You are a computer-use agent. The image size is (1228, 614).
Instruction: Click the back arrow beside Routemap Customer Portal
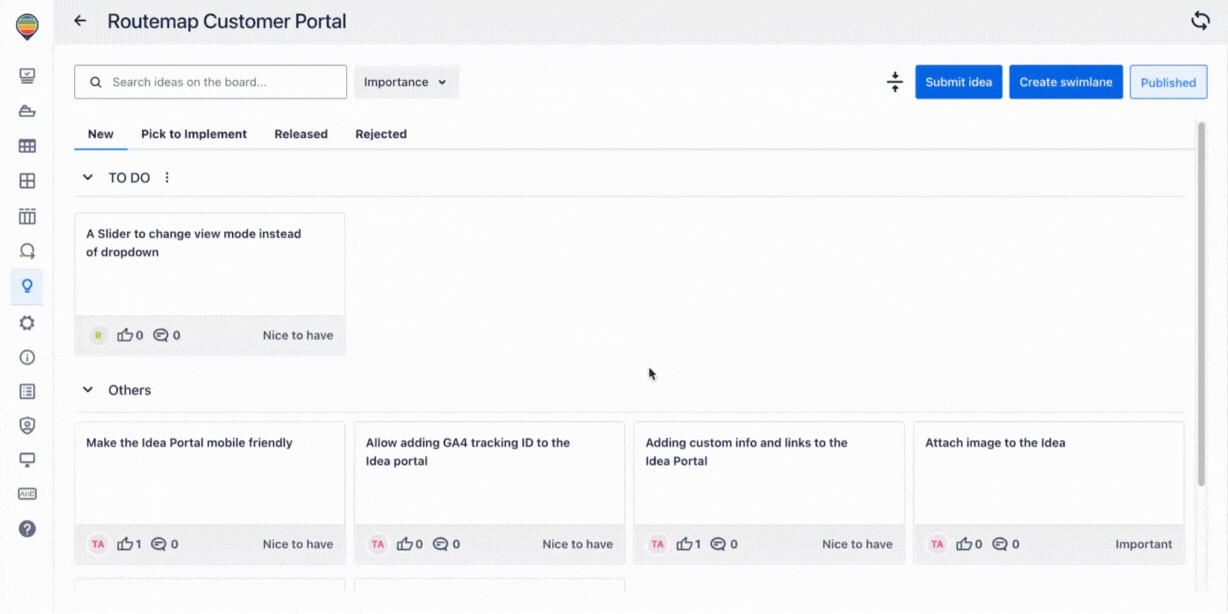tap(80, 21)
